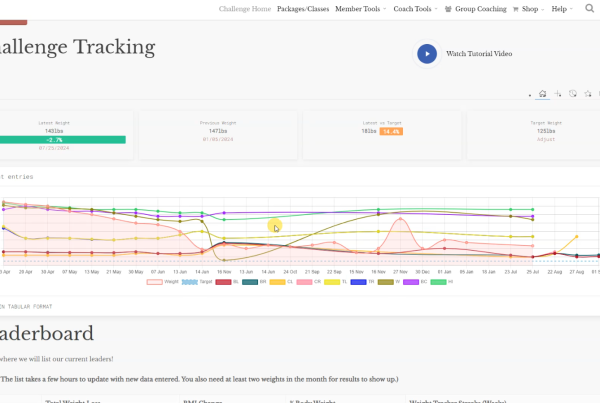Hide the BL series via legend

tap(227, 282)
